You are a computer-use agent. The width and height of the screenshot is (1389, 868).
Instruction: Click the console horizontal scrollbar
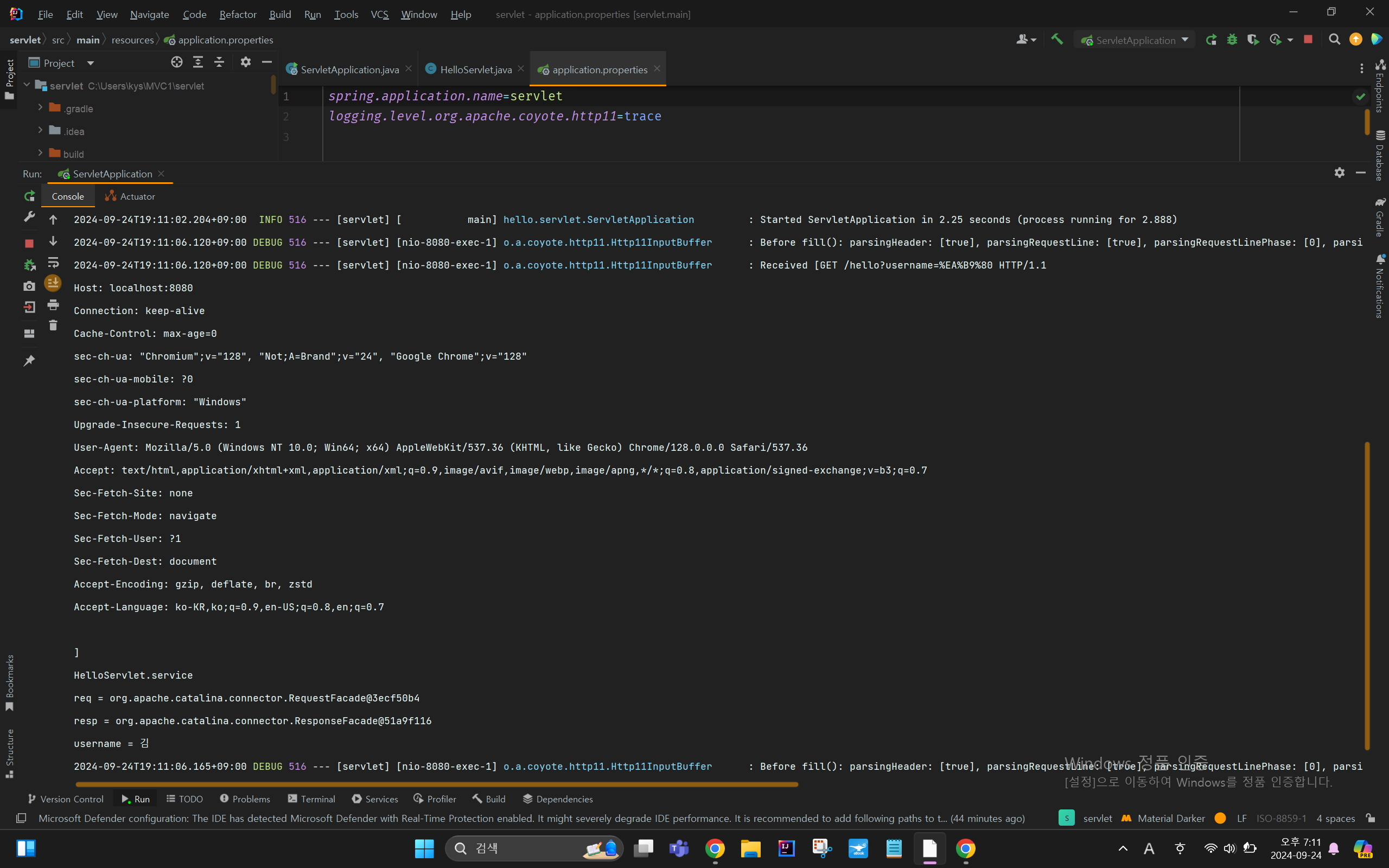(436, 783)
